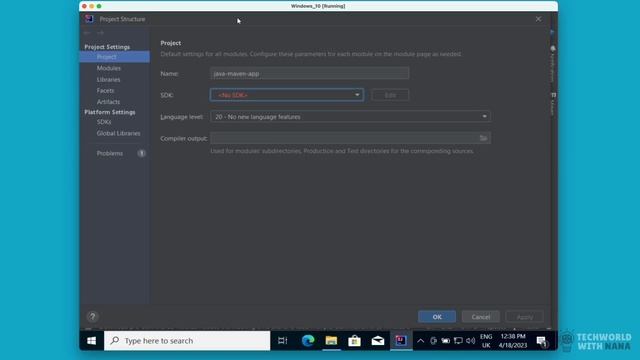Expand the Language level dropdown
The height and width of the screenshot is (360, 640).
coord(350,117)
